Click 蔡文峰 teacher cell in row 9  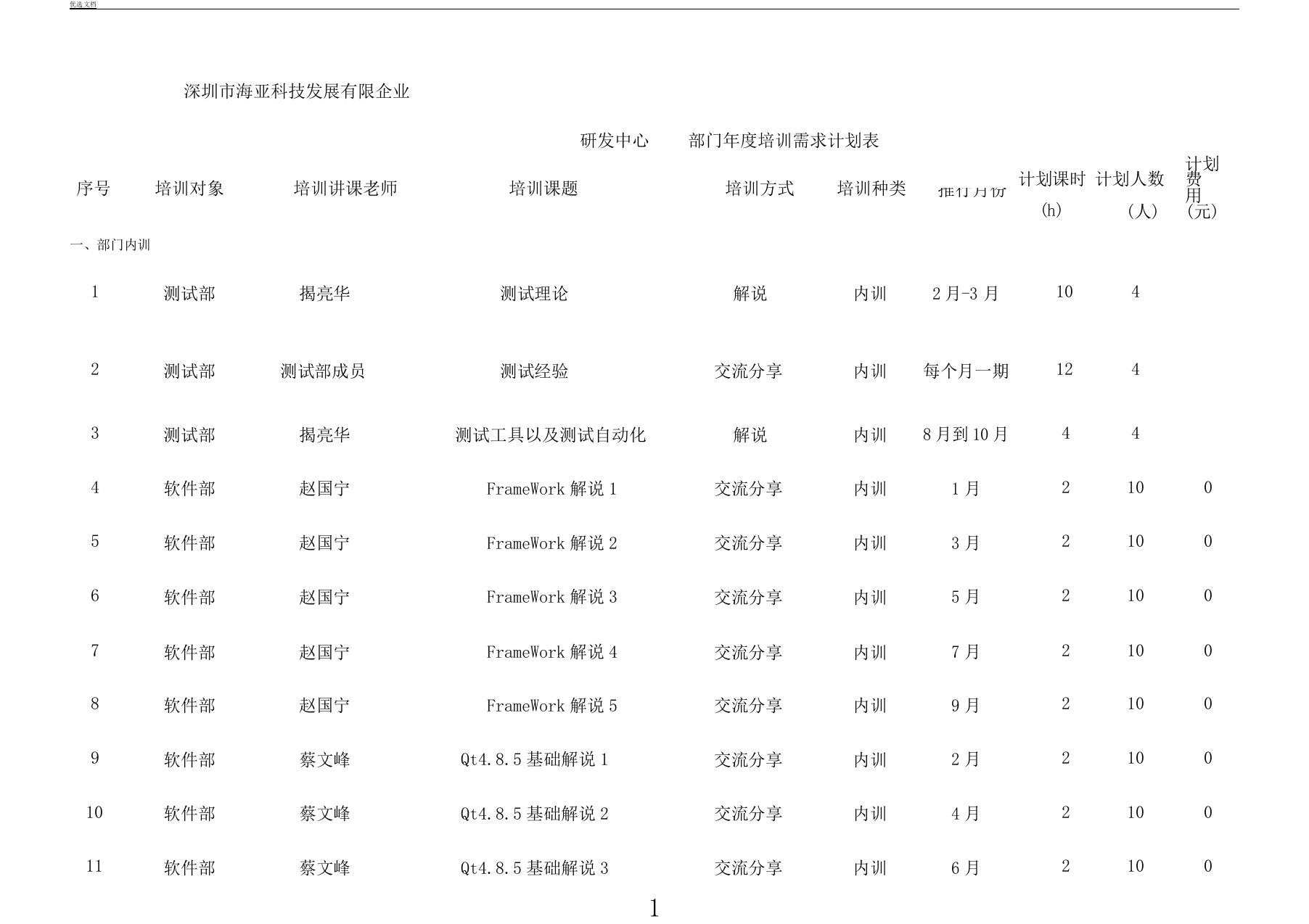(x=324, y=760)
